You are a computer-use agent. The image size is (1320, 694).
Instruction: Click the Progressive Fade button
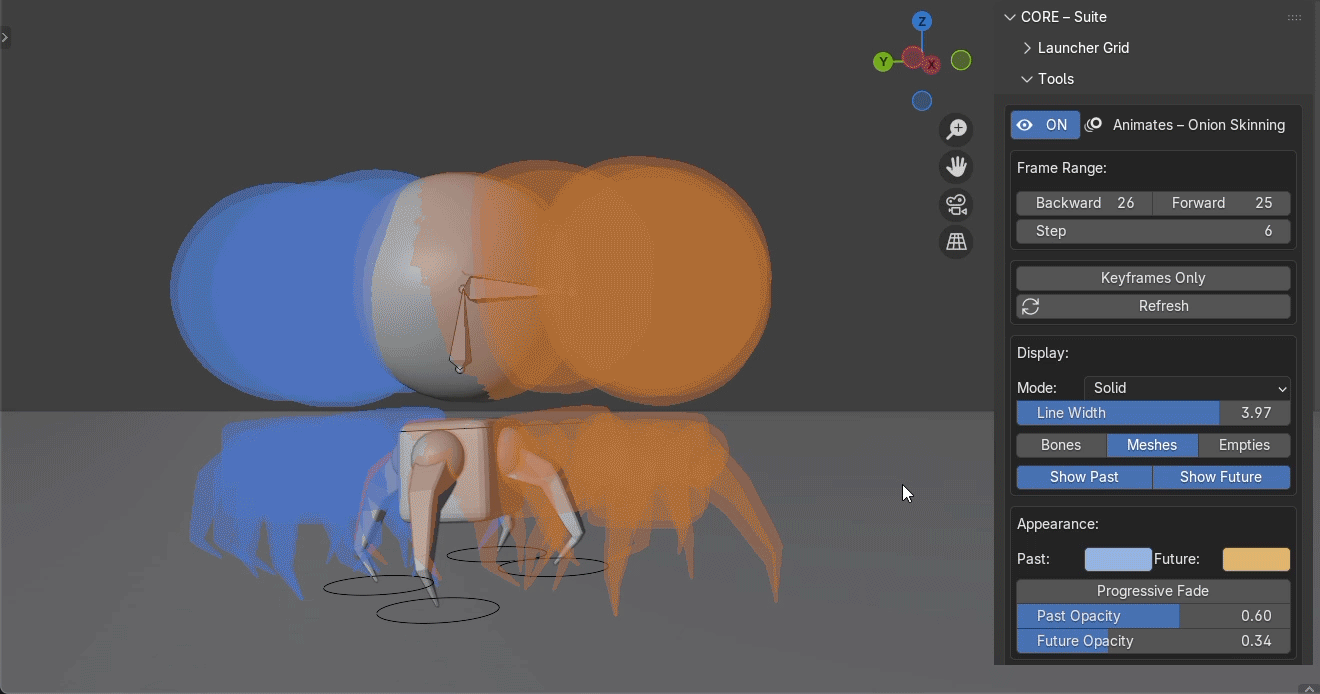1153,591
